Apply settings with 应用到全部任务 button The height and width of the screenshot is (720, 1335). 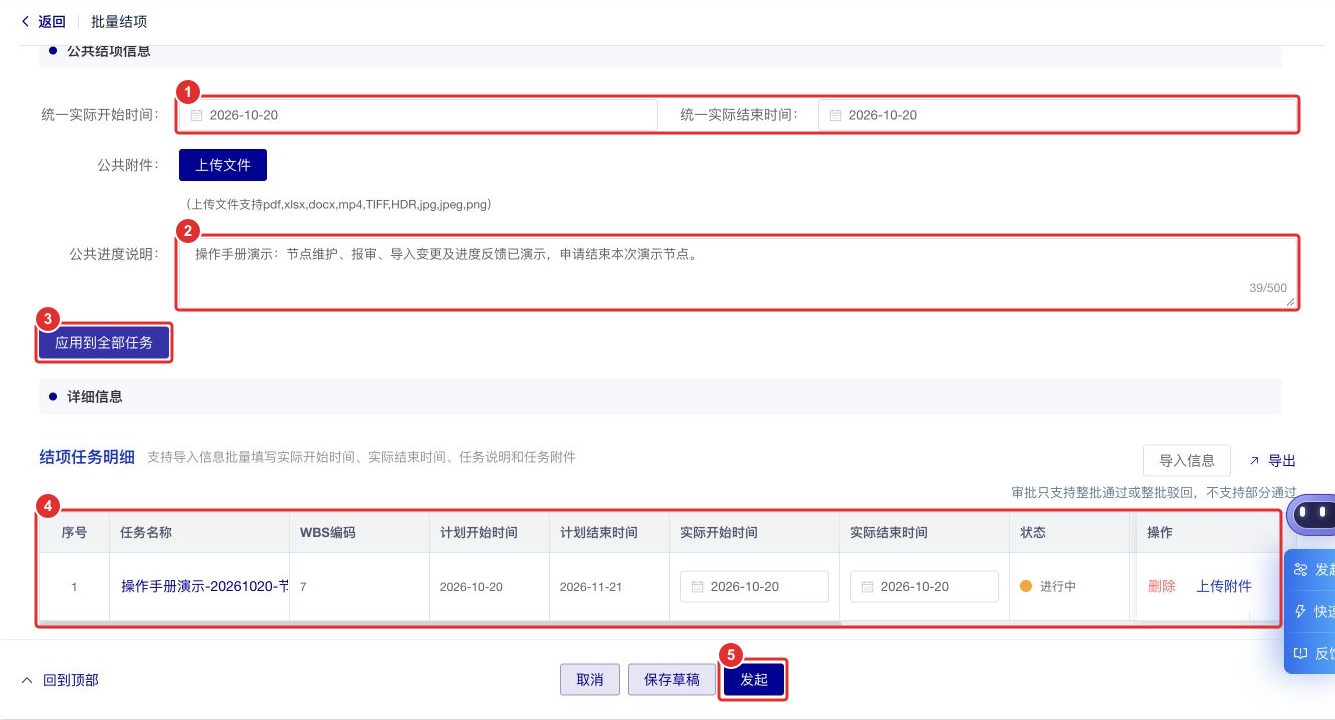[104, 342]
